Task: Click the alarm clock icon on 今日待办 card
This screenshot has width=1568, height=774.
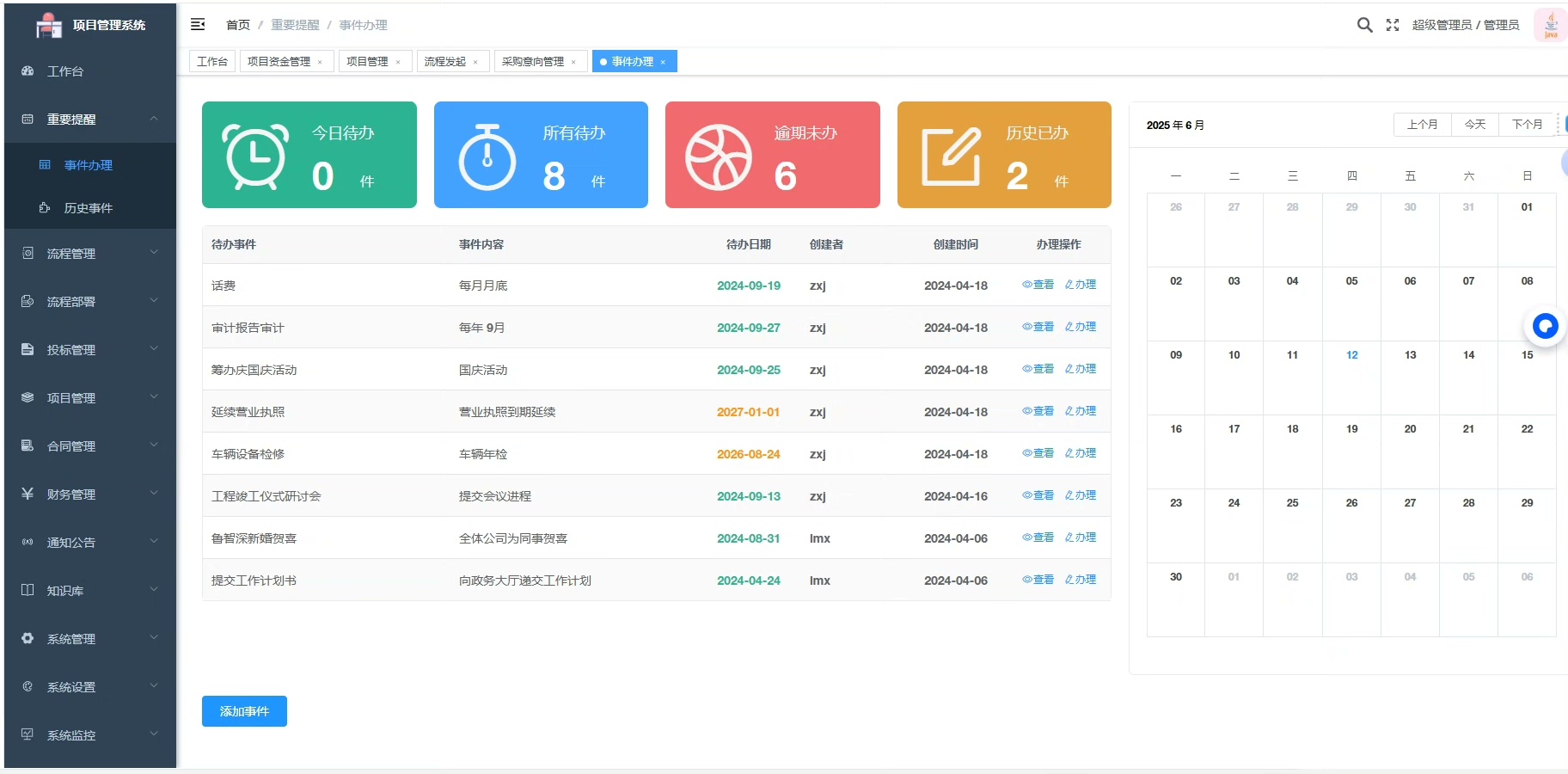Action: click(x=255, y=156)
